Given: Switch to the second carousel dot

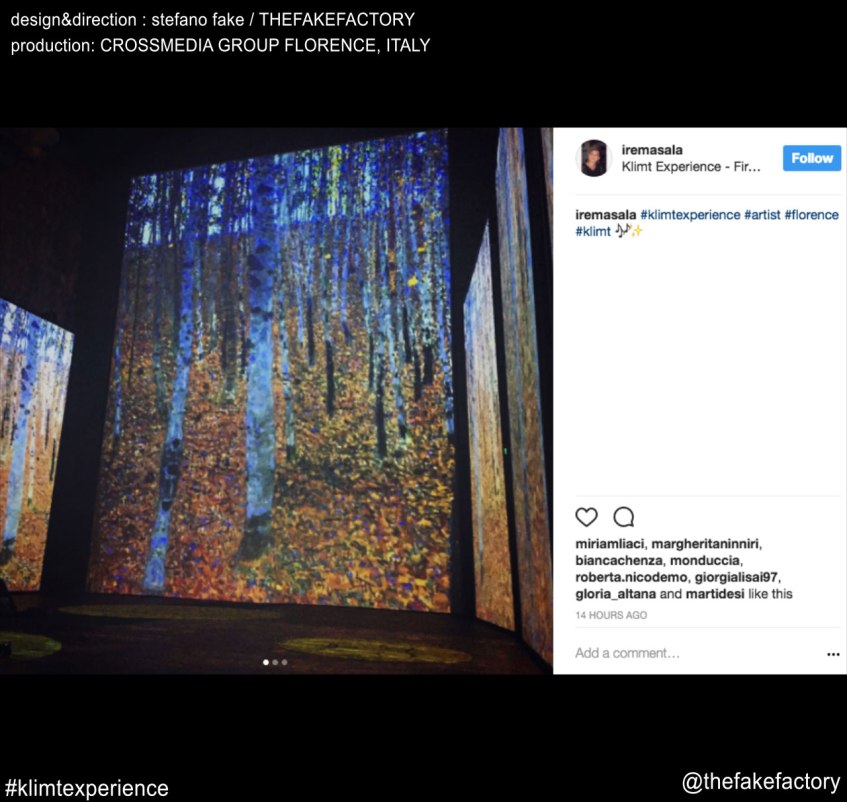Looking at the screenshot, I should pyautogui.click(x=275, y=662).
